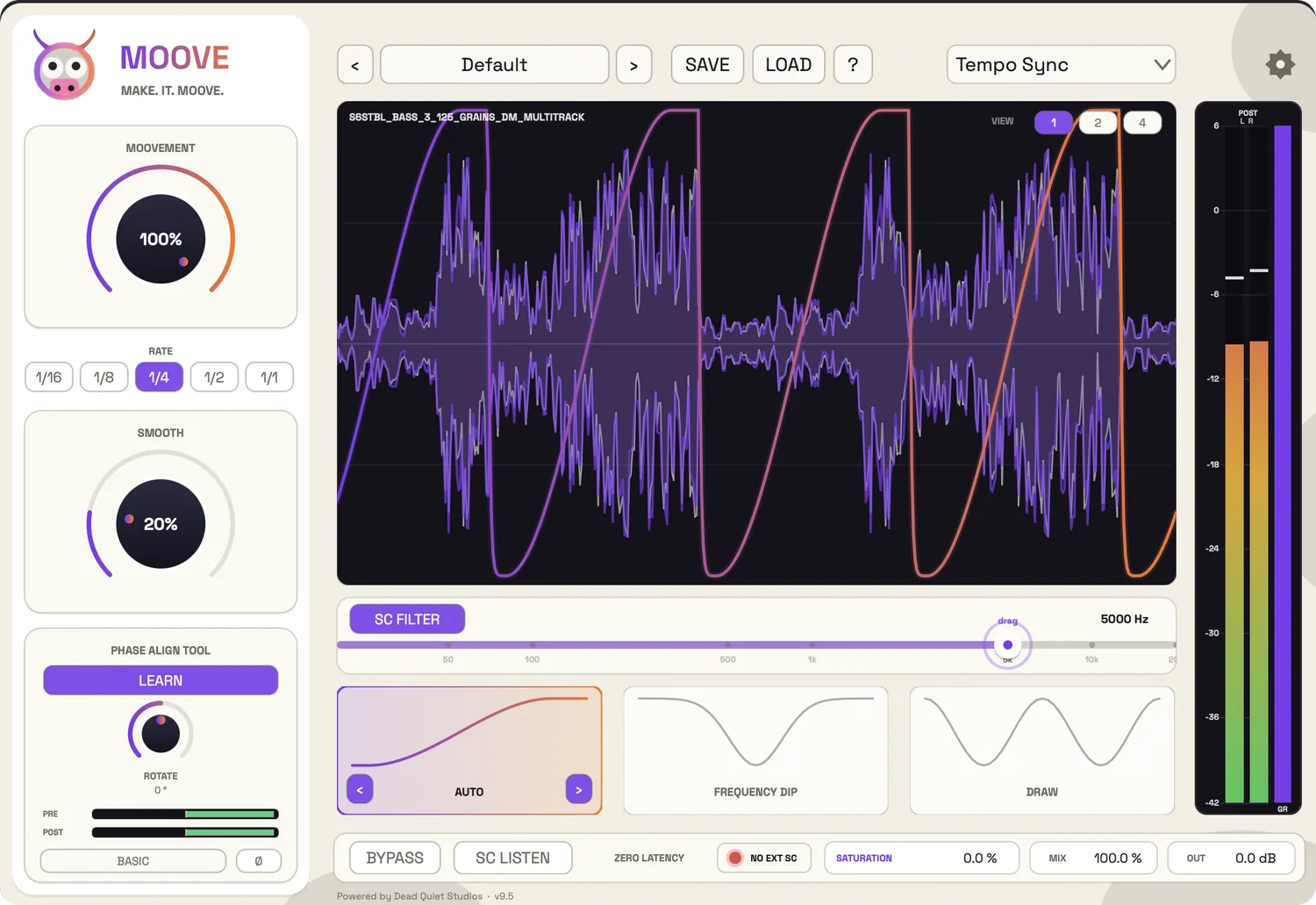Click the MIX 100.0 % field

(x=1093, y=858)
